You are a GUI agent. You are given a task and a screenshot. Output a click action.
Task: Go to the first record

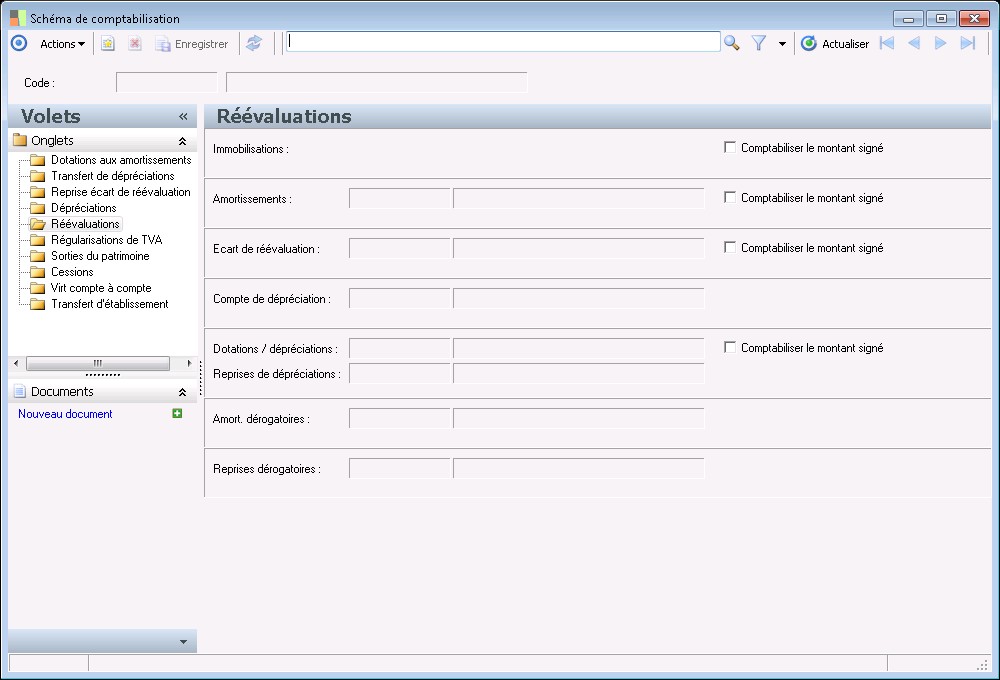[886, 43]
